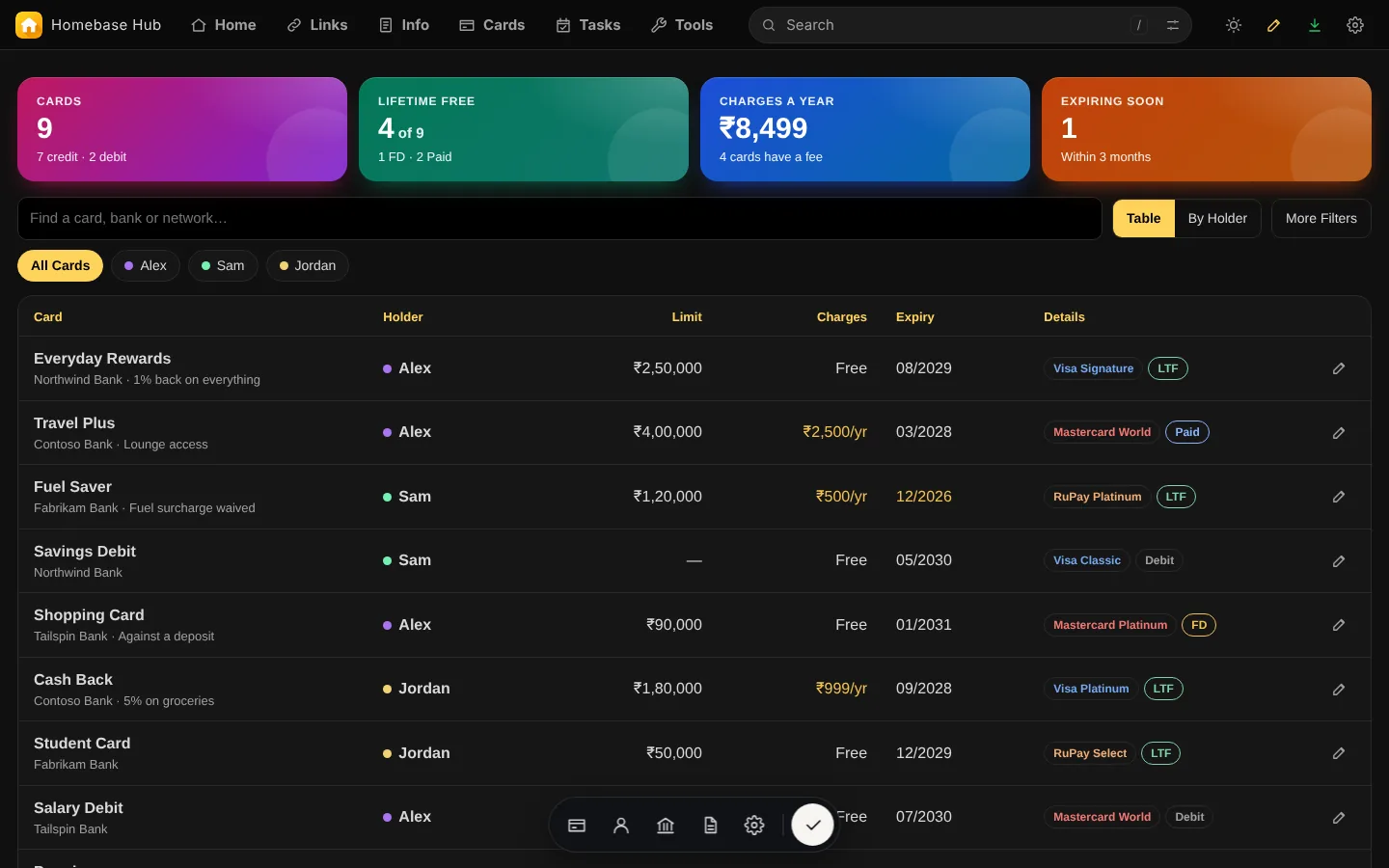Edit the Everyday Rewards card row
Viewport: 1389px width, 868px height.
1339,368
